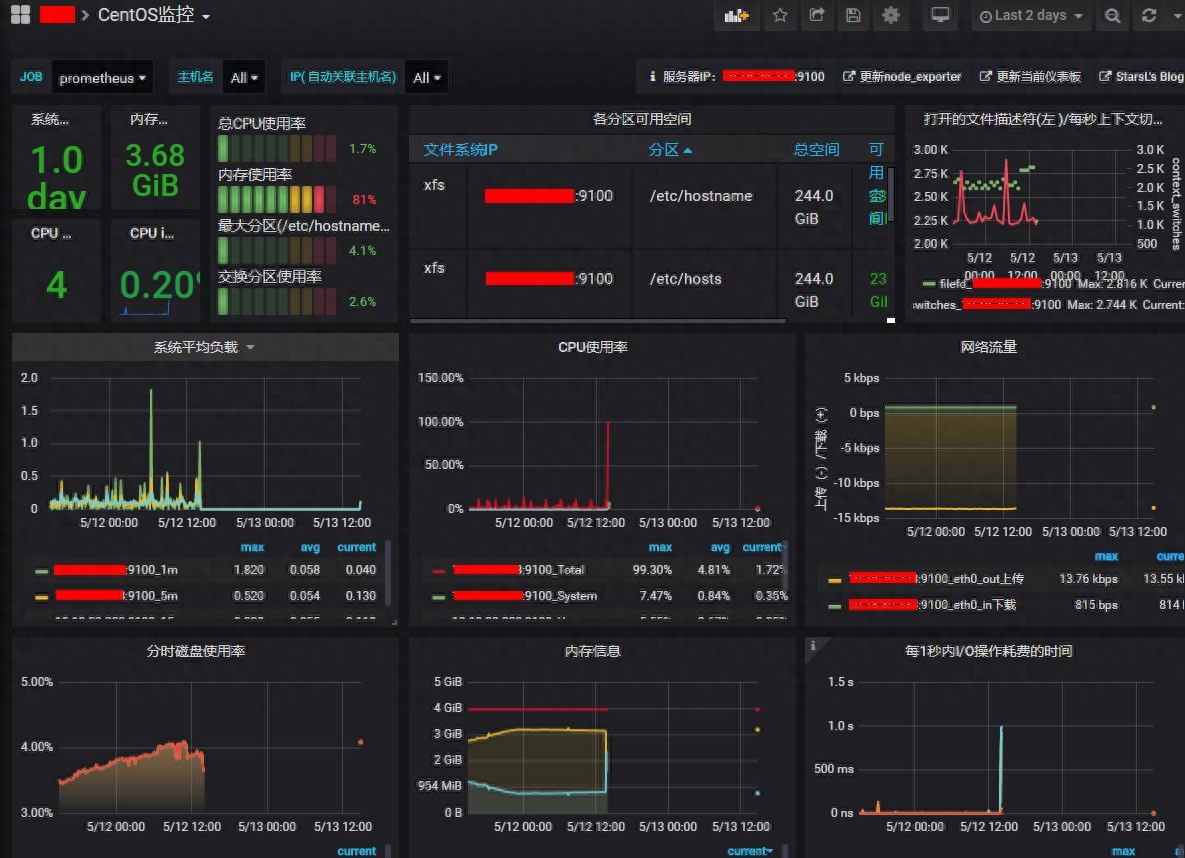The height and width of the screenshot is (858, 1185).
Task: Click the info corner icon on the I/O panel
Action: (813, 646)
